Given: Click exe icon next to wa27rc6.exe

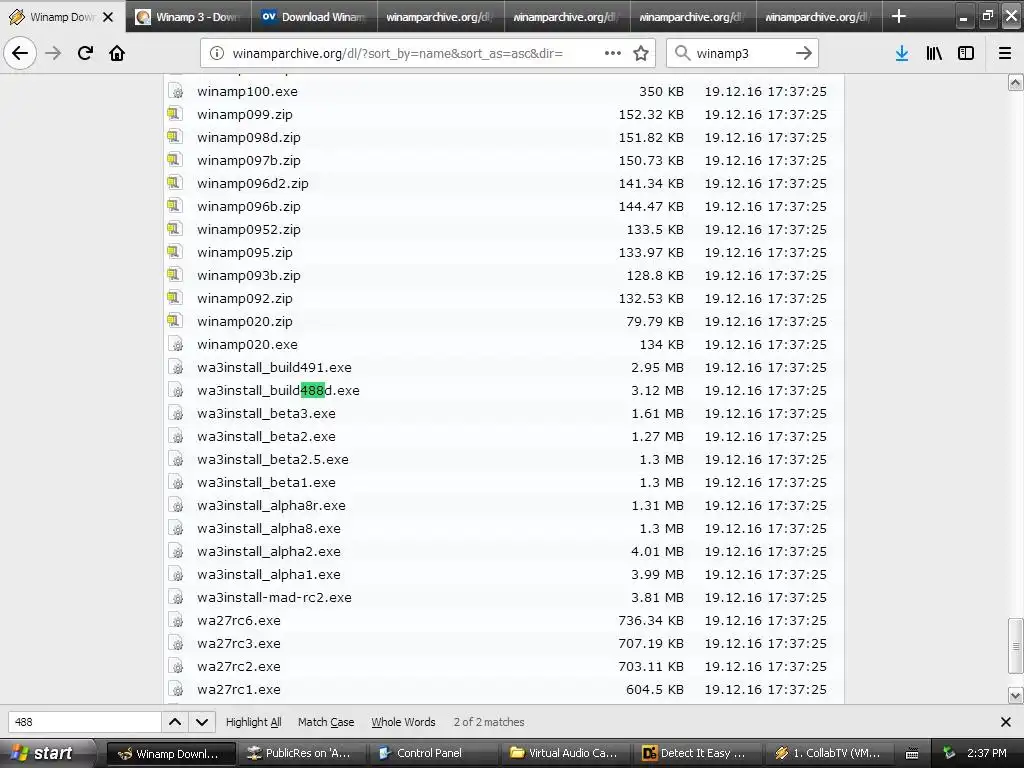Looking at the screenshot, I should [175, 620].
